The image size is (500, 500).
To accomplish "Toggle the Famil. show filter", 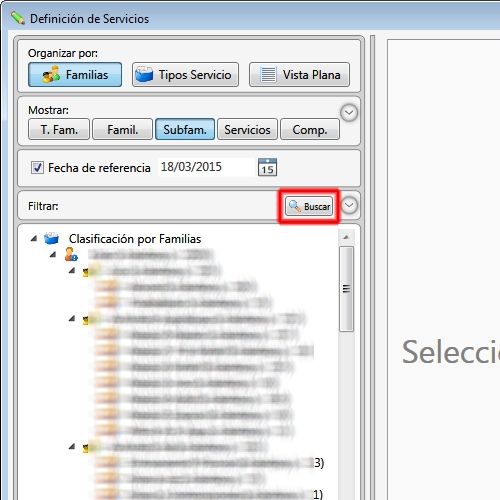I will click(x=122, y=129).
